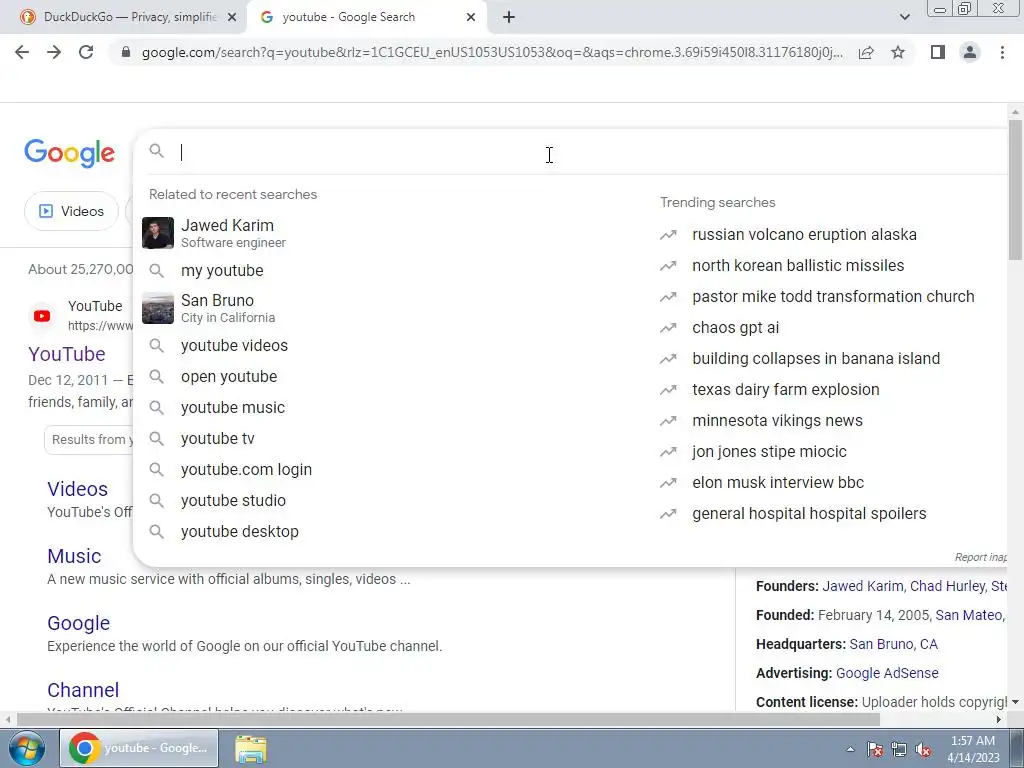Select 'youtube.com login' suggestion
Image resolution: width=1024 pixels, height=768 pixels.
392,470
